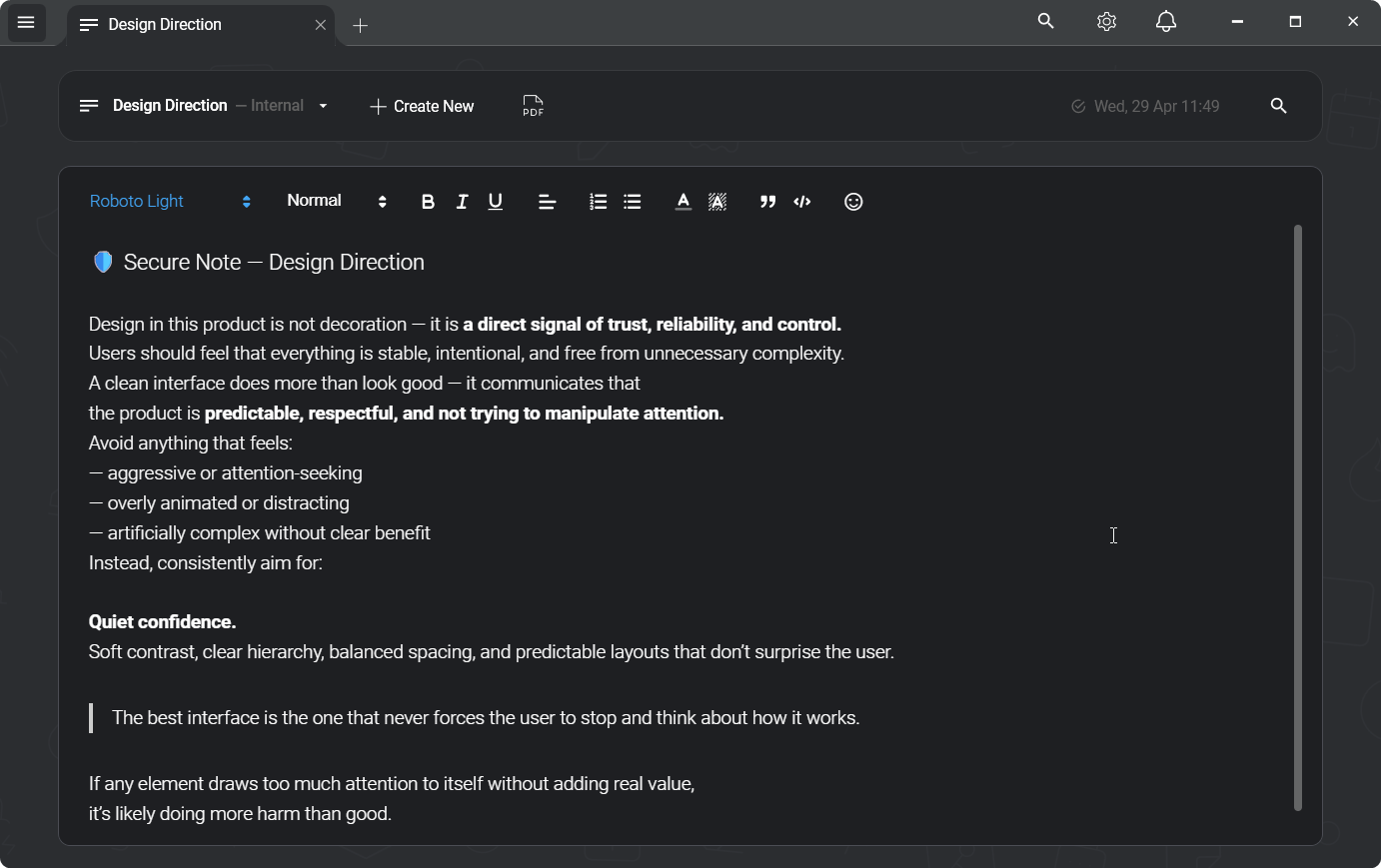Click the note's vertical scrollbar
This screenshot has width=1381, height=868.
1298,517
